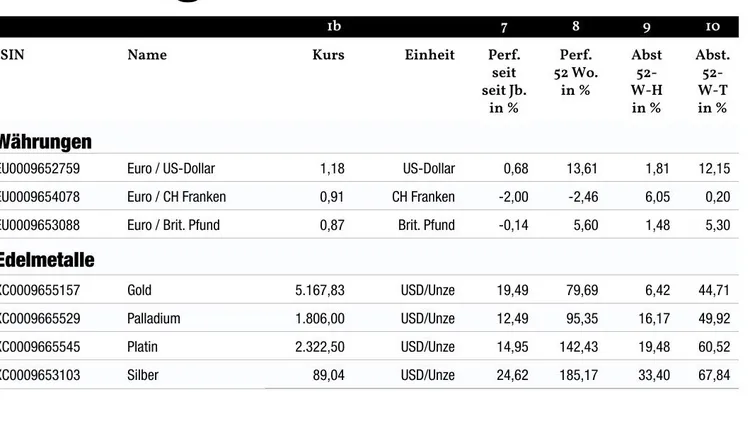
Task: Open the Euro / US-Dollar entry
Action: pyautogui.click(x=171, y=168)
